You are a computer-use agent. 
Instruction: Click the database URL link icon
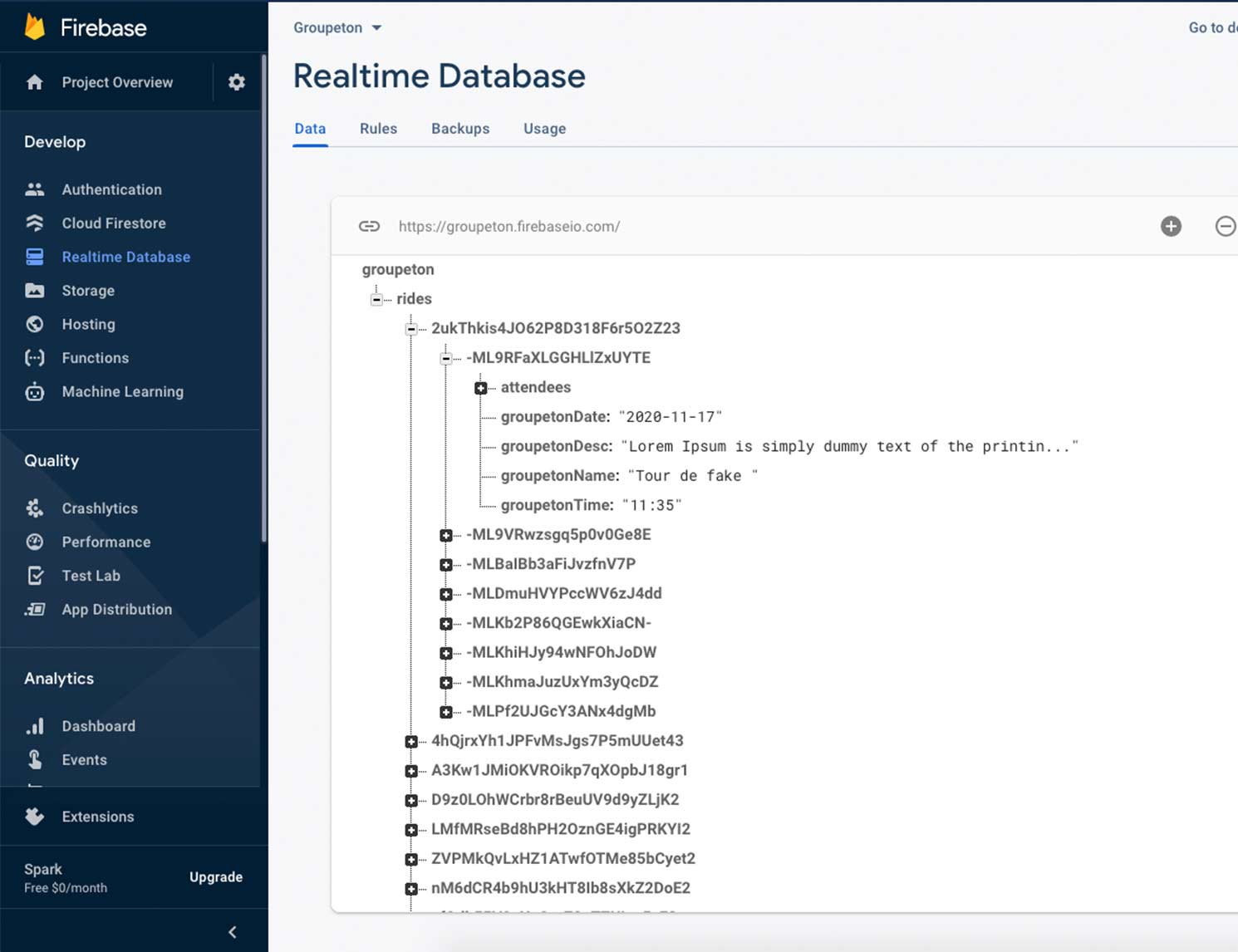click(x=369, y=226)
